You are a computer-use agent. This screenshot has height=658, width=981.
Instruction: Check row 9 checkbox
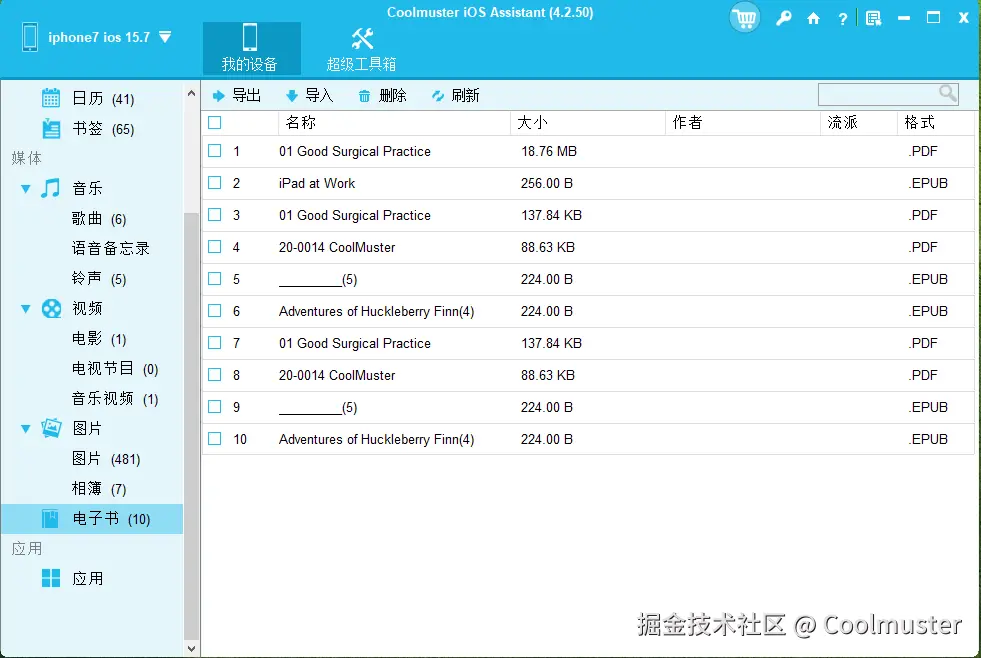pyautogui.click(x=215, y=407)
